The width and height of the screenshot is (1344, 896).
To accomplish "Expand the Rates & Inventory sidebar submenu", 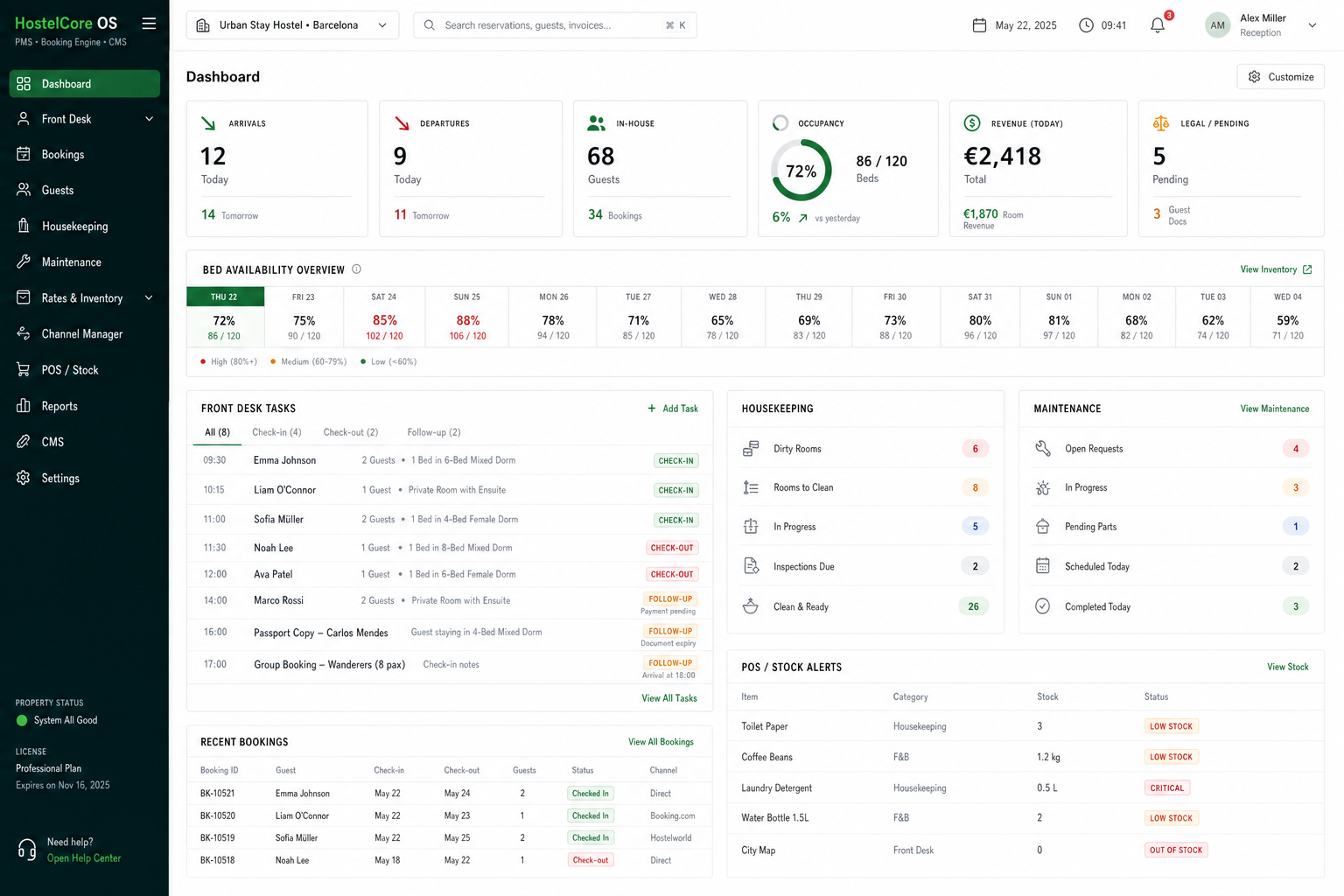I will (x=150, y=298).
